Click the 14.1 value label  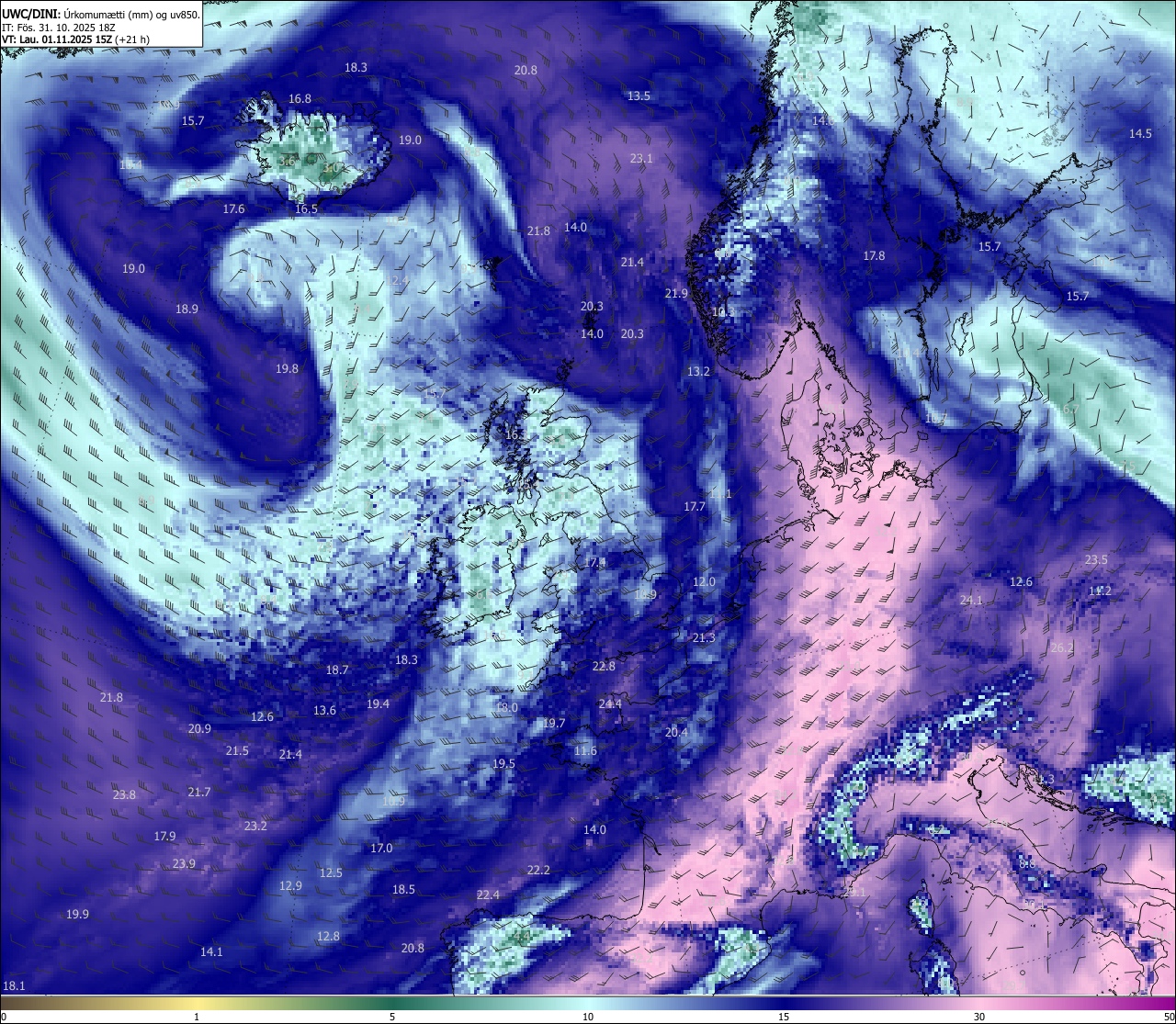[211, 951]
